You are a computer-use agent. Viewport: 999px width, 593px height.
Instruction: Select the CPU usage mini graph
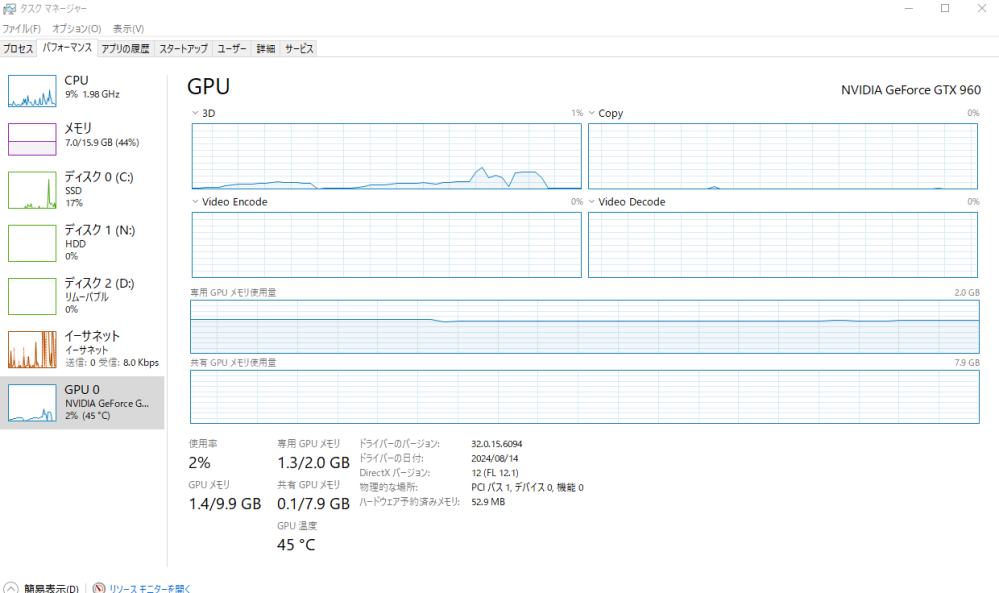[x=32, y=90]
